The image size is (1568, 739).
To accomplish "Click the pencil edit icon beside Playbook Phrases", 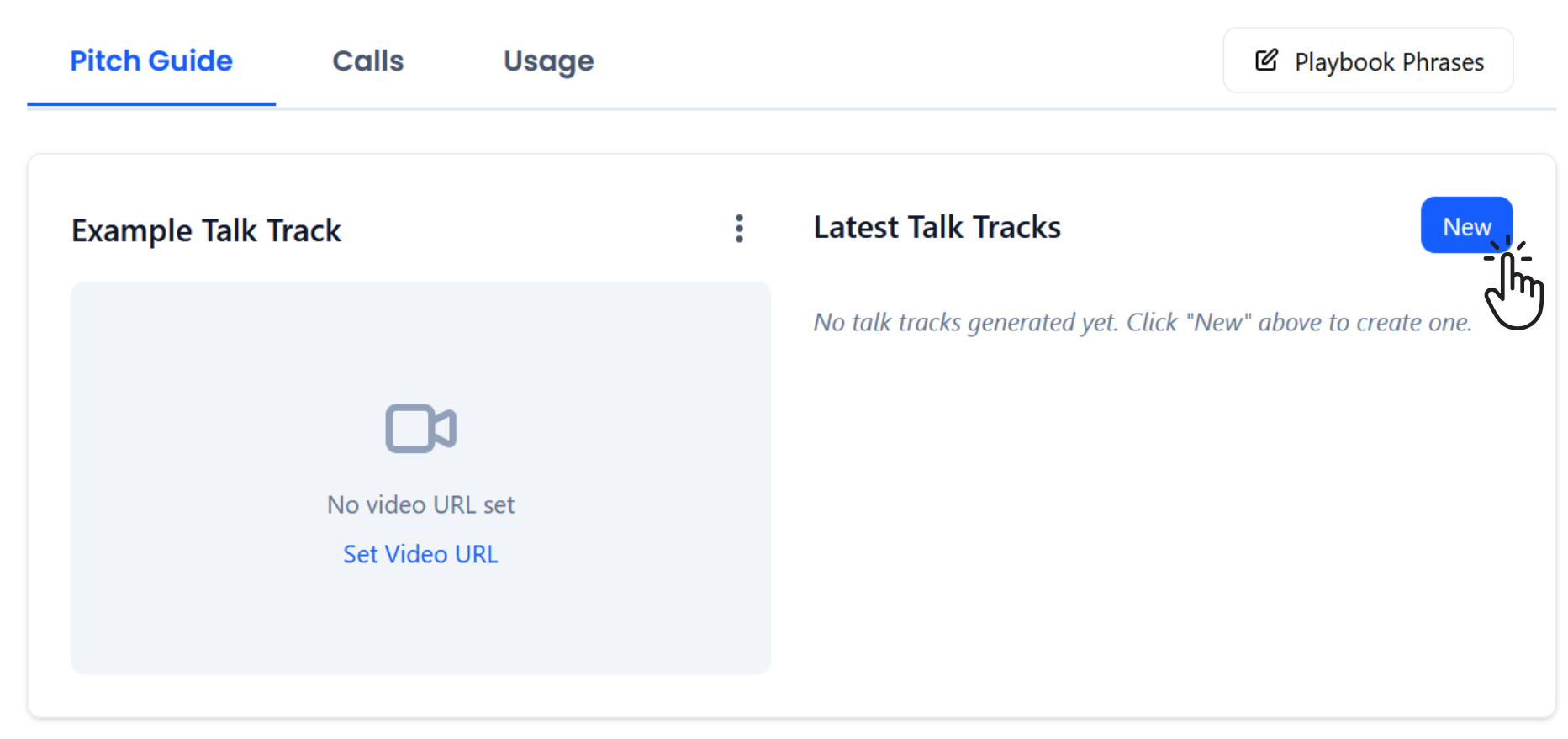I will (x=1266, y=61).
